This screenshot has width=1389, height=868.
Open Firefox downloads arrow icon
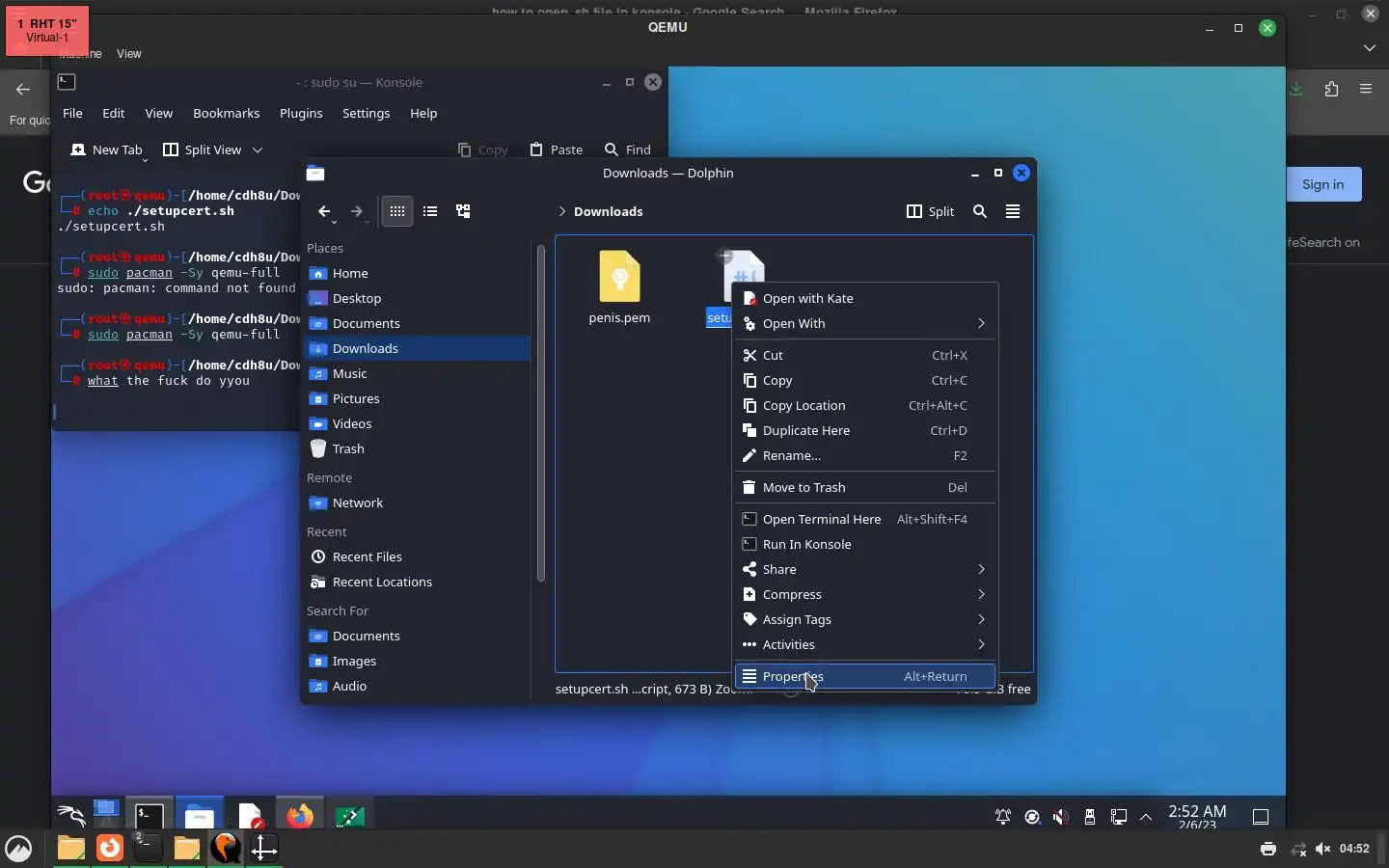pos(1296,89)
